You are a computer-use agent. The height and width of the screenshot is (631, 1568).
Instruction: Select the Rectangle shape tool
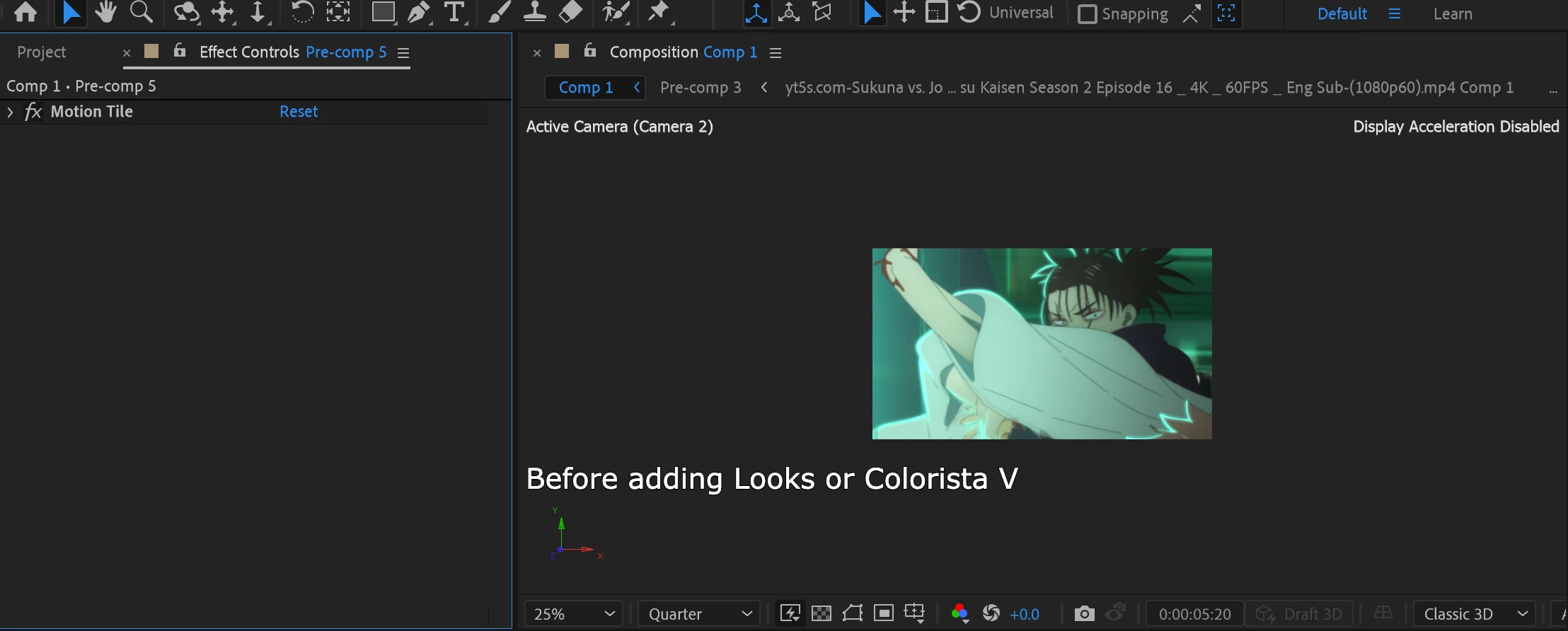[384, 12]
